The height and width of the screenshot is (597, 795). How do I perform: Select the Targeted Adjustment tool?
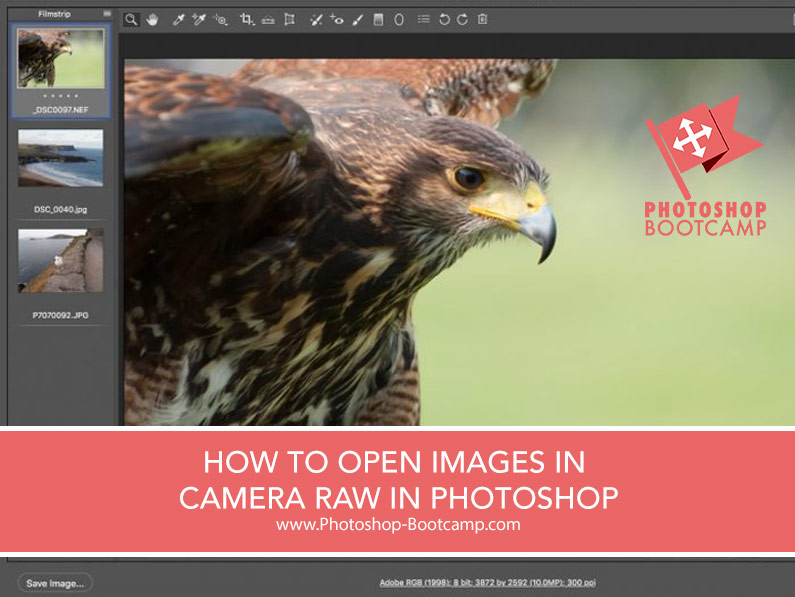pos(220,20)
